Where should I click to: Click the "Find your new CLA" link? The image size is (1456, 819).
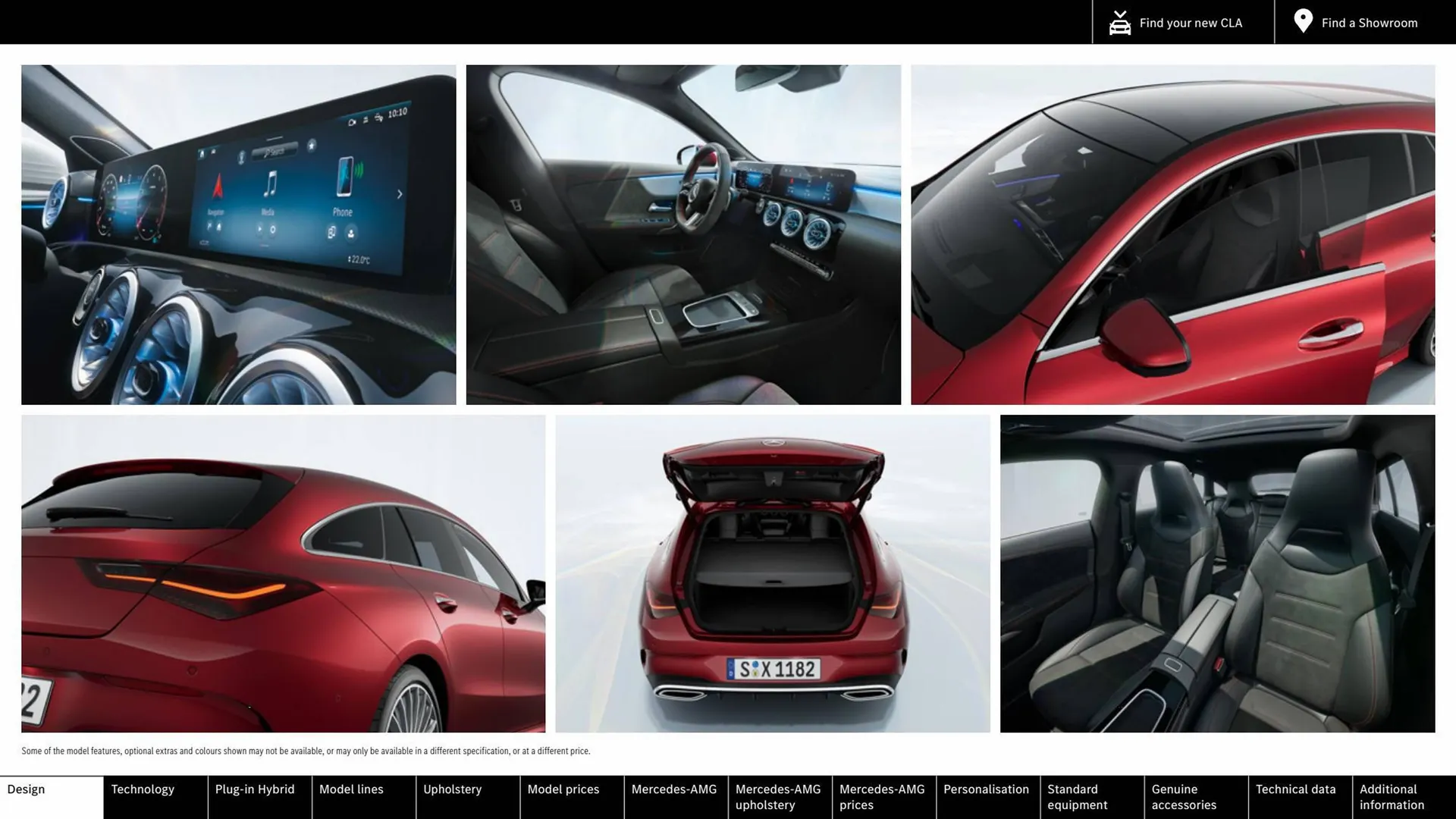click(x=1191, y=22)
